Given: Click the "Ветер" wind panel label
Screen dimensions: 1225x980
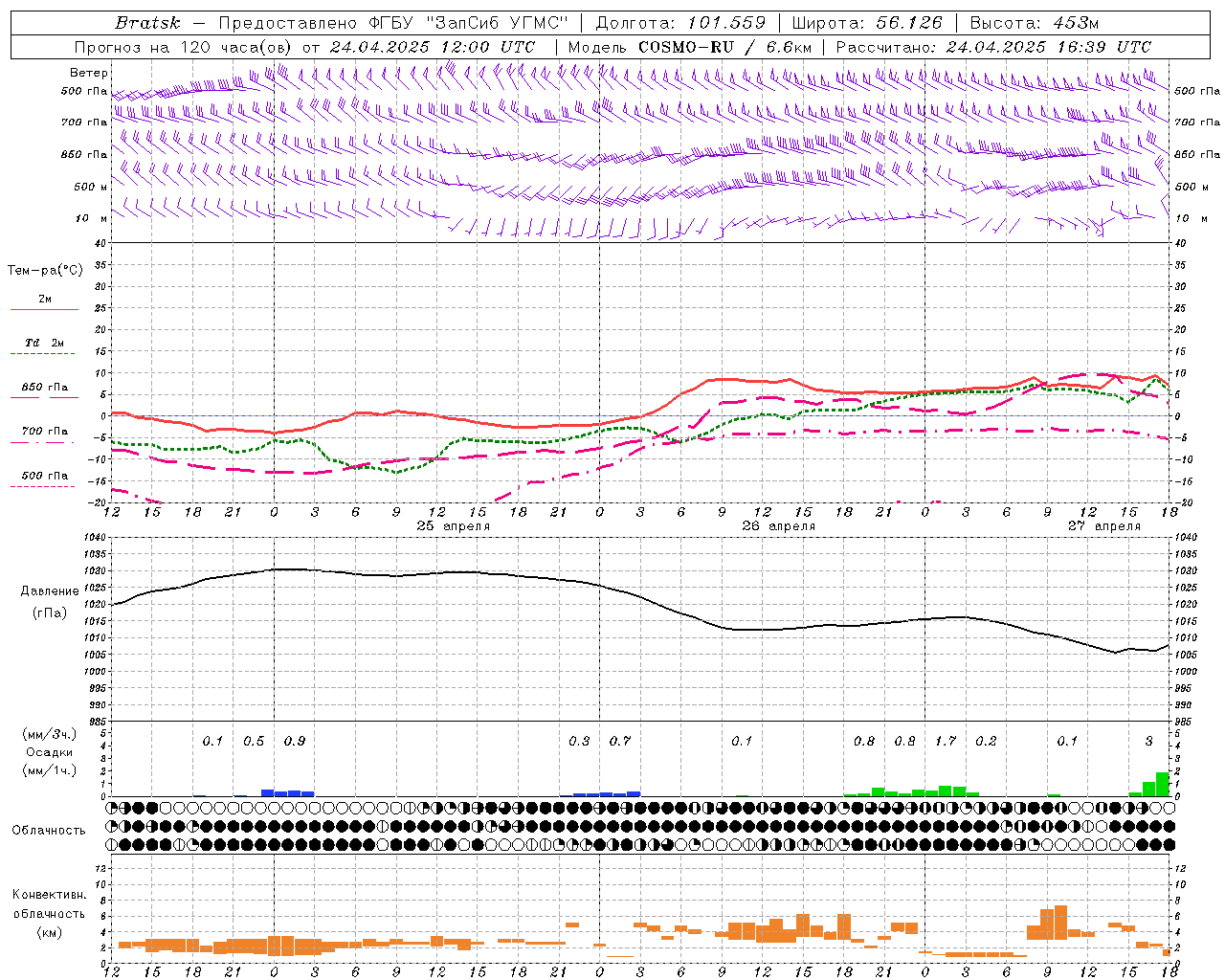Looking at the screenshot, I should 89,73.
